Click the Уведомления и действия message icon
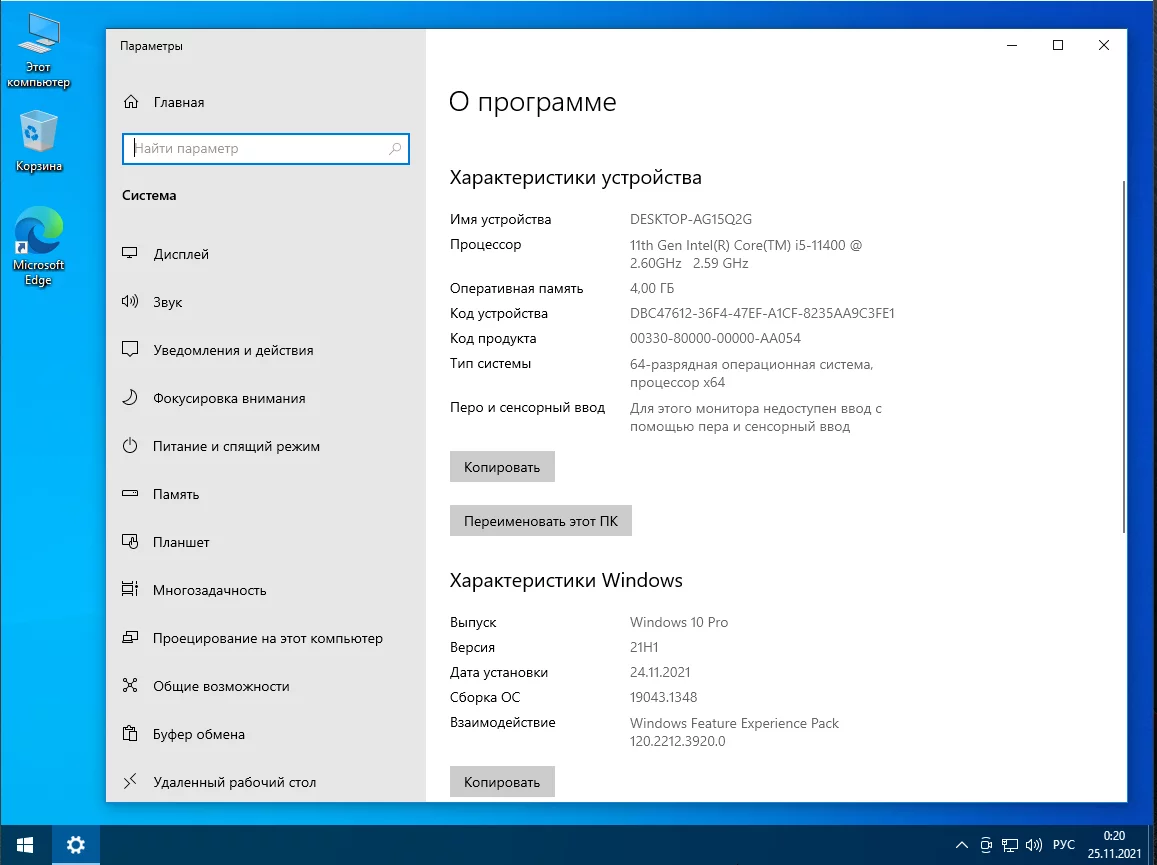 (x=130, y=349)
